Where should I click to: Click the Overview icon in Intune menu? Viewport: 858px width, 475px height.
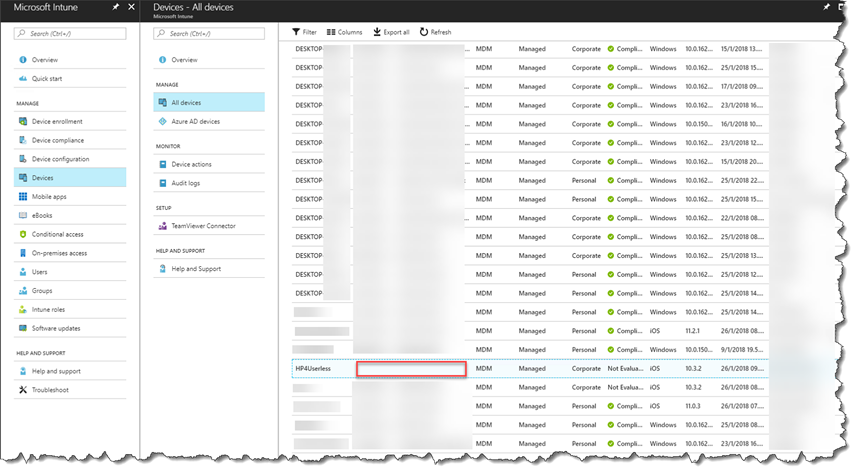pos(22,60)
